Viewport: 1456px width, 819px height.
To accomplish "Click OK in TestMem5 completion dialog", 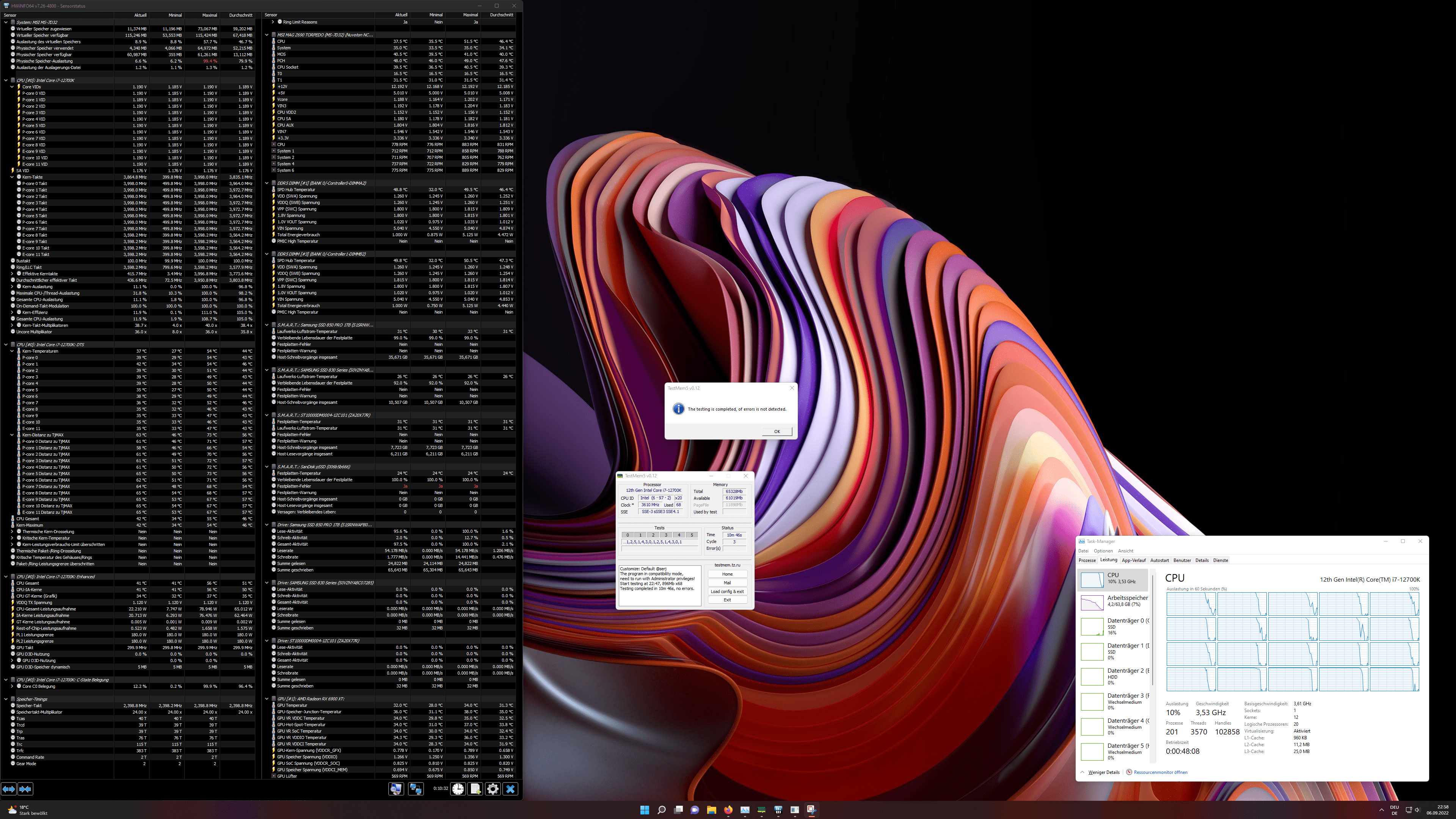I will point(777,431).
